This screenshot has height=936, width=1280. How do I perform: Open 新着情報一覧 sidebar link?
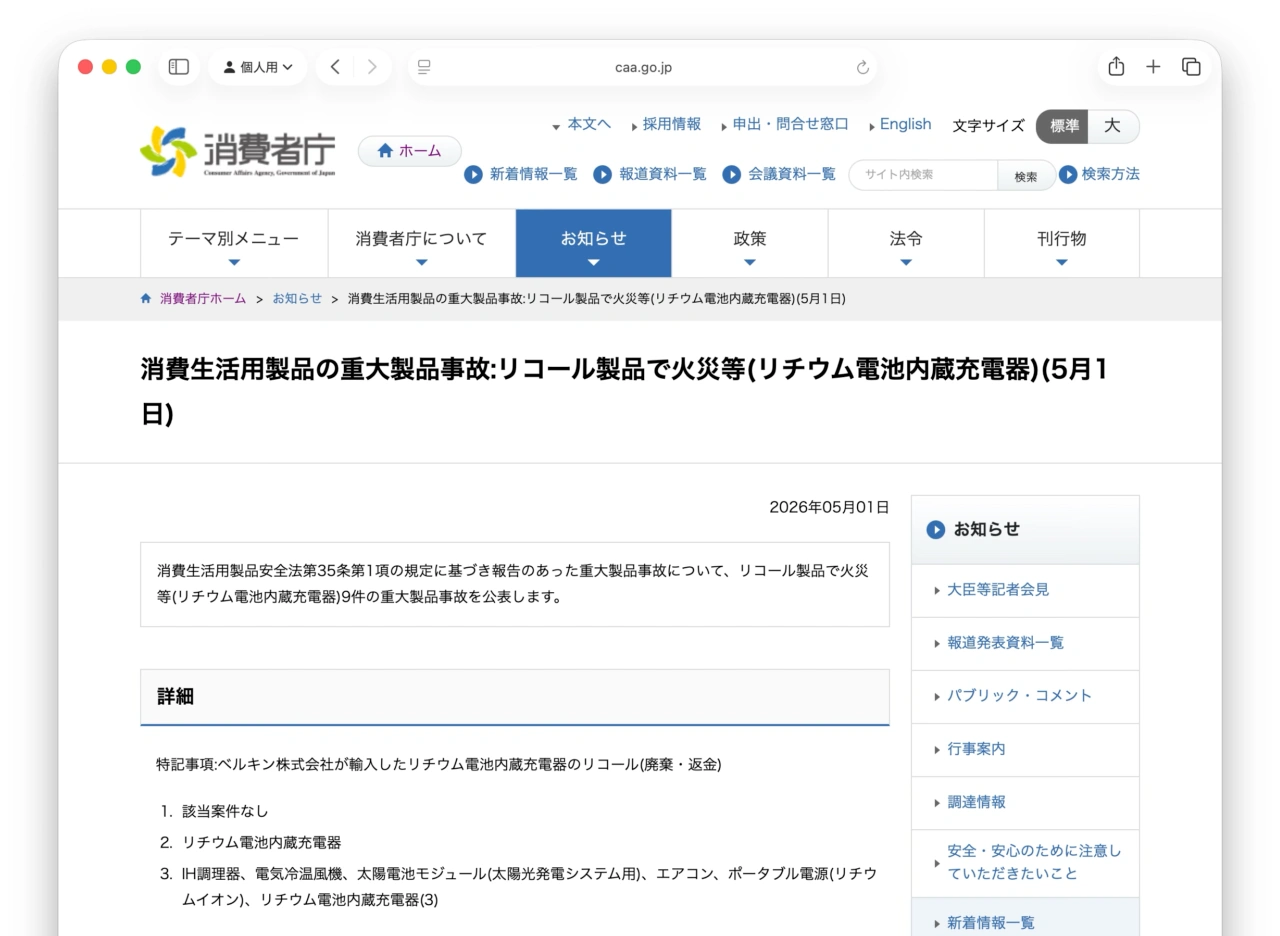pos(991,923)
